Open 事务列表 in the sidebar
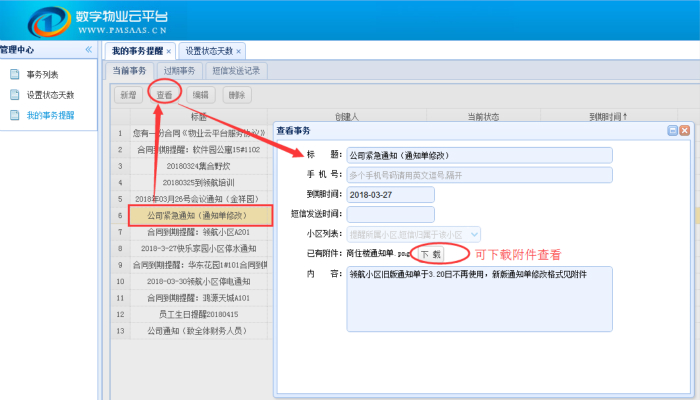This screenshot has height=400, width=700. (41, 74)
